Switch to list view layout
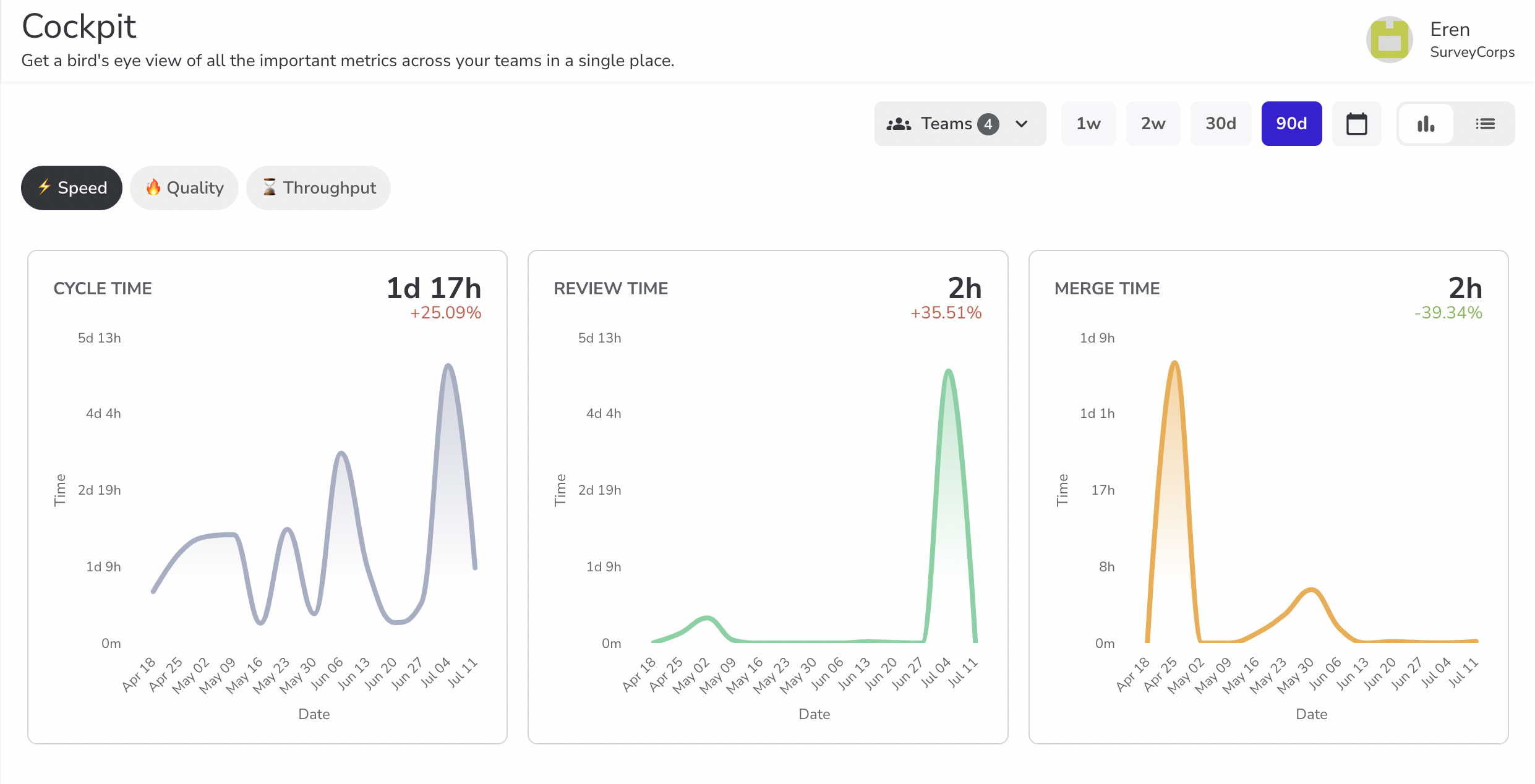This screenshot has width=1535, height=784. pos(1485,124)
